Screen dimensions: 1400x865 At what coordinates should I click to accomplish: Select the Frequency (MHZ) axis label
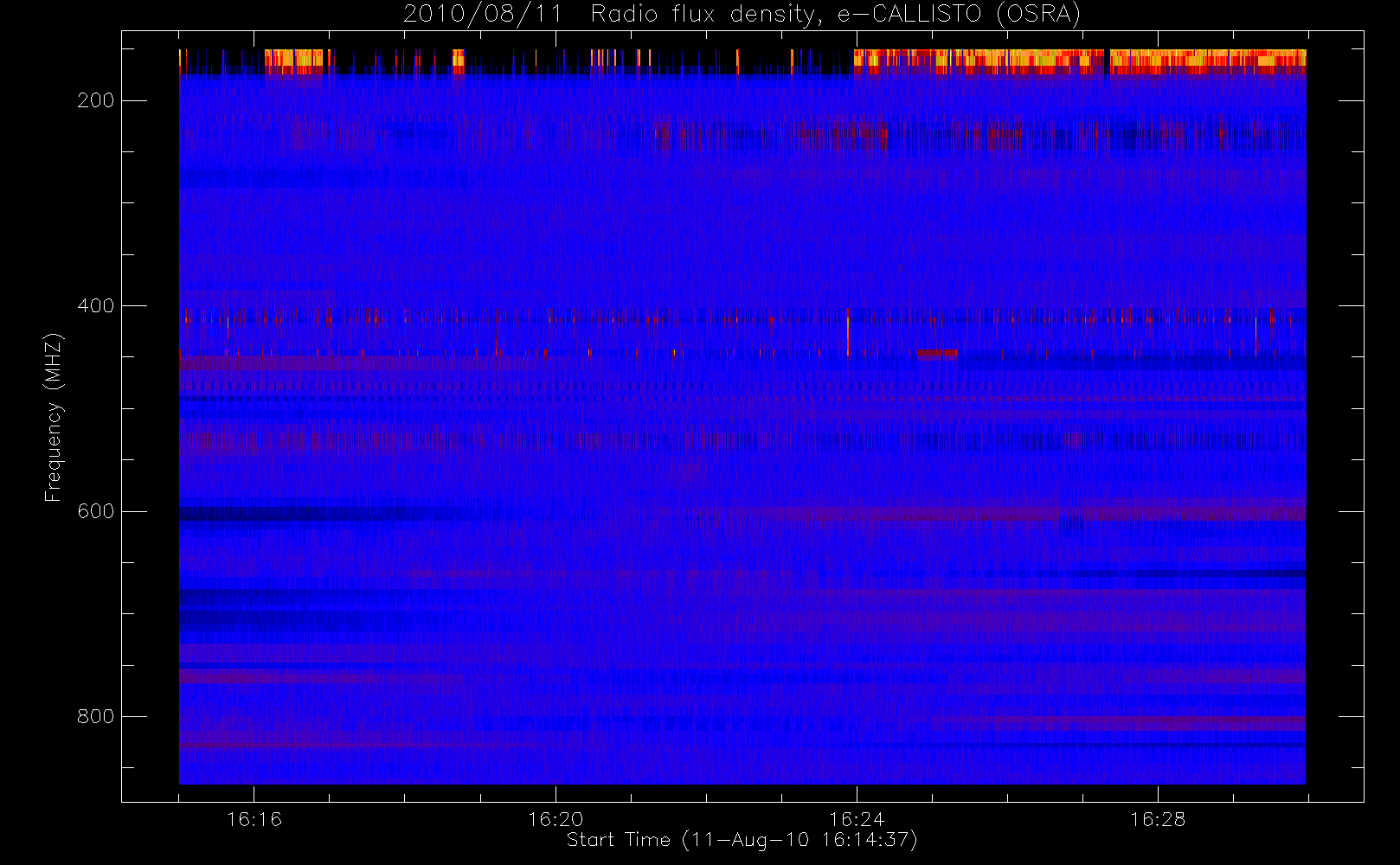click(54, 417)
